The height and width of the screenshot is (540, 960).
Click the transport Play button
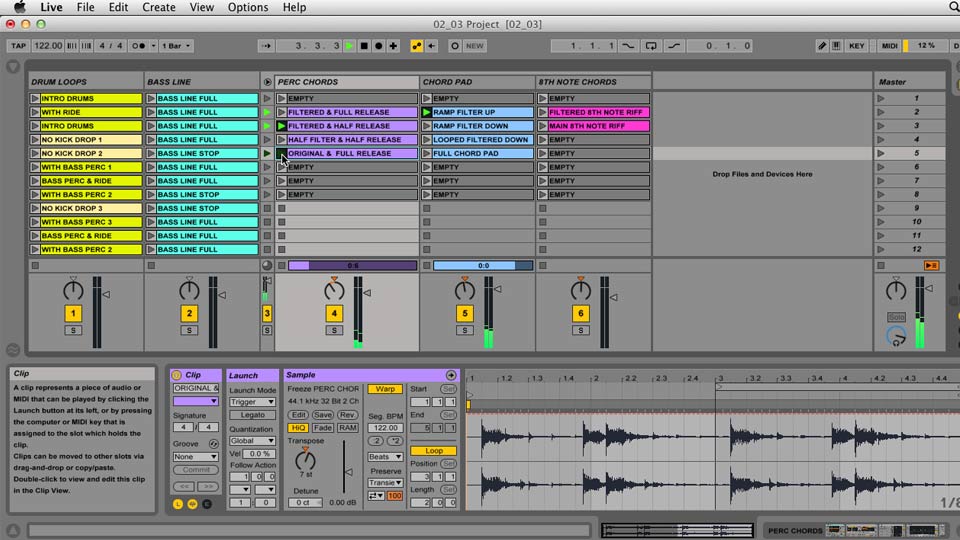pyautogui.click(x=350, y=46)
